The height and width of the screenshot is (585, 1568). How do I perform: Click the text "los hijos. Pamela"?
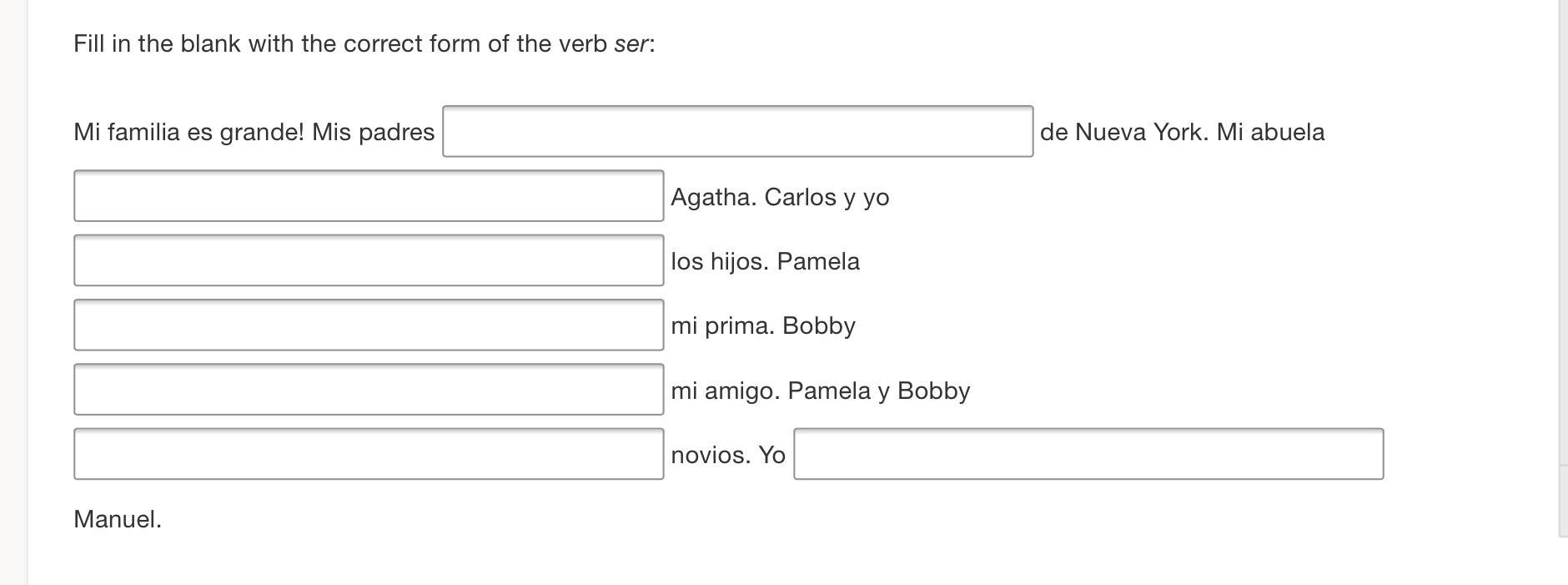coord(765,262)
